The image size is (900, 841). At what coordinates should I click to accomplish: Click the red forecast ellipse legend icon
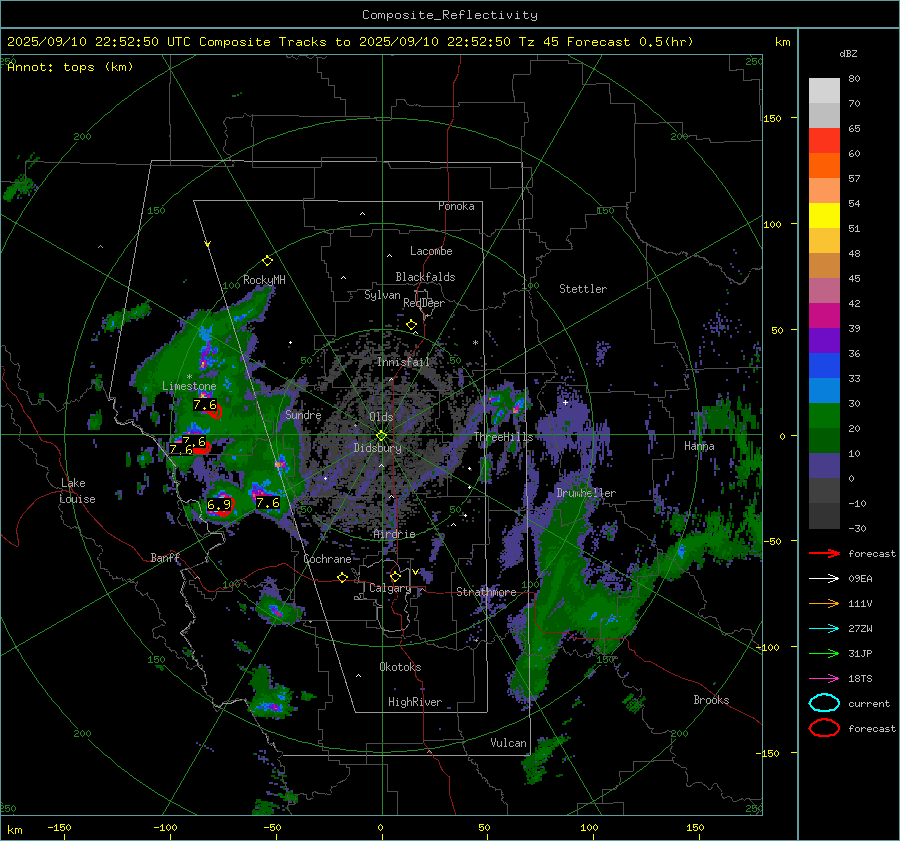pos(824,728)
